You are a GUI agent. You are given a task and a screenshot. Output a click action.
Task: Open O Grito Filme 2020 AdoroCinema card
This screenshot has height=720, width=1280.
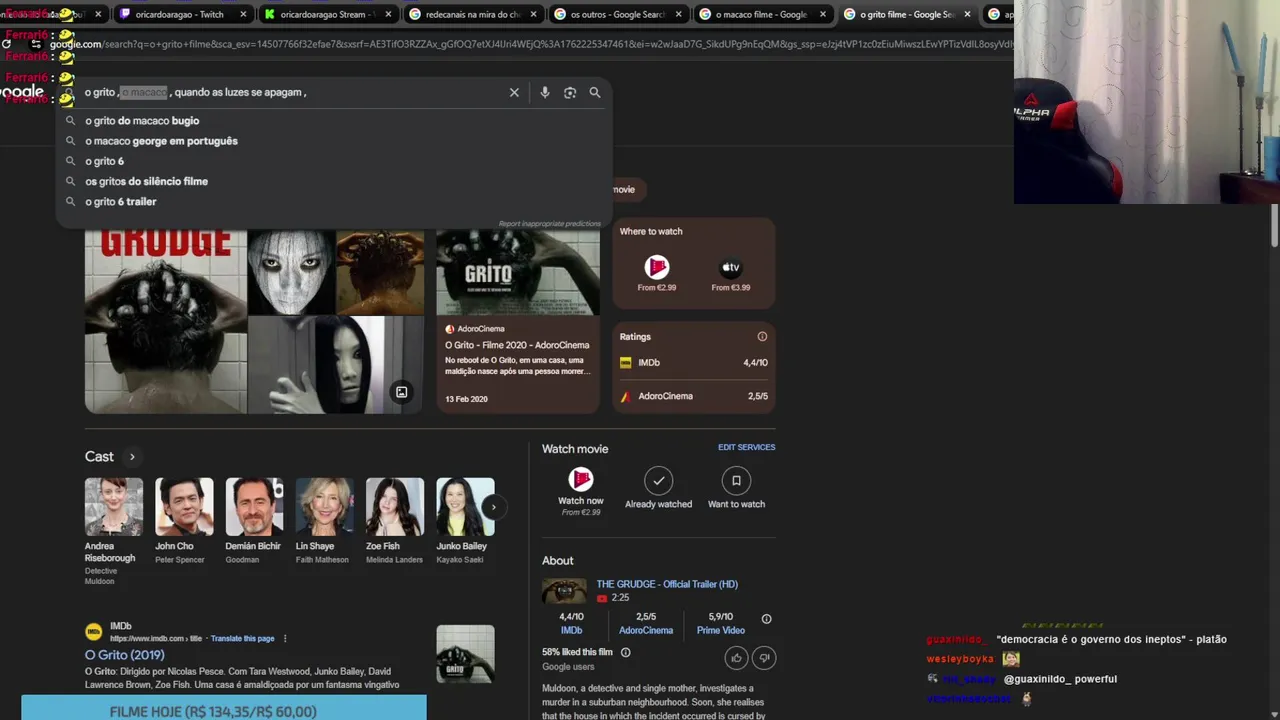(518, 322)
